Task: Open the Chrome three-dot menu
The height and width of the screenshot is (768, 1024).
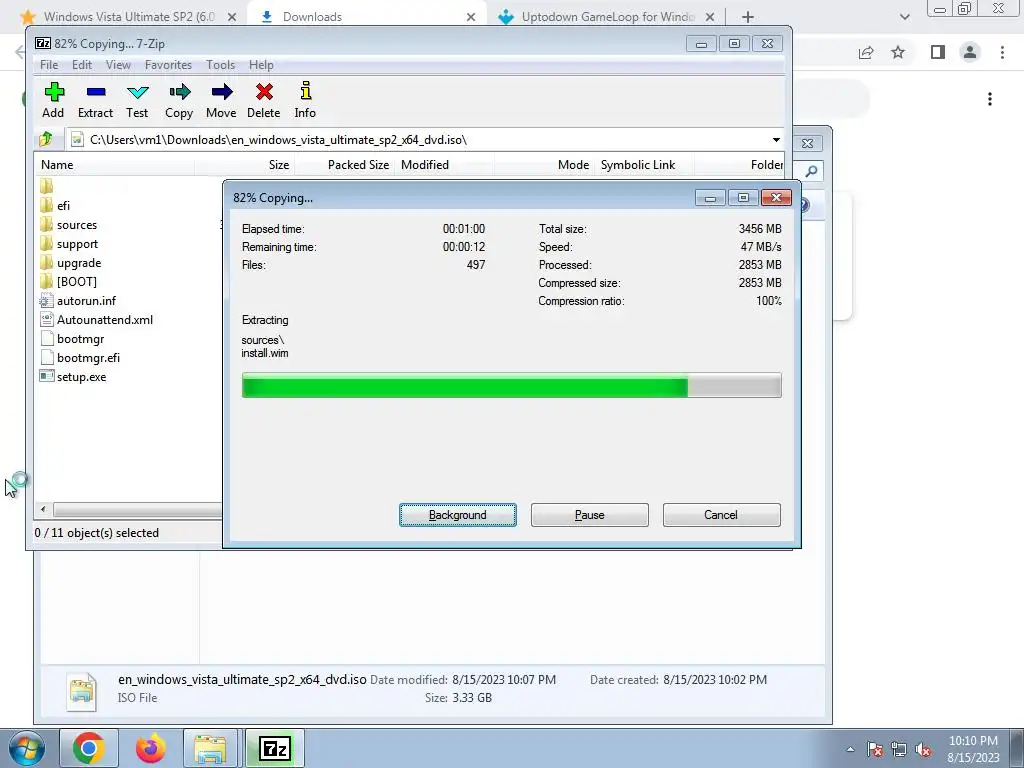Action: pos(1002,52)
